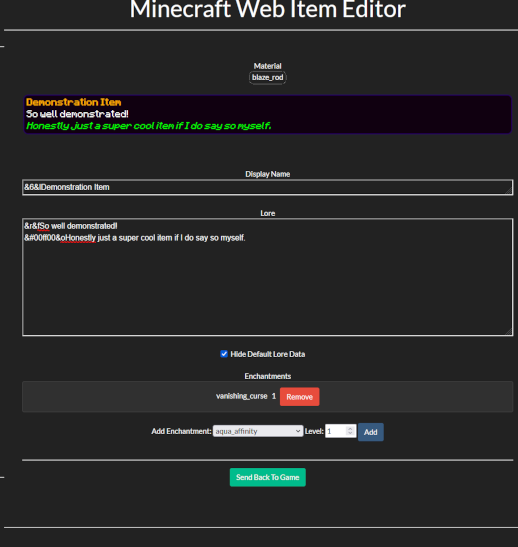Click the 'Display Name' label

(268, 174)
